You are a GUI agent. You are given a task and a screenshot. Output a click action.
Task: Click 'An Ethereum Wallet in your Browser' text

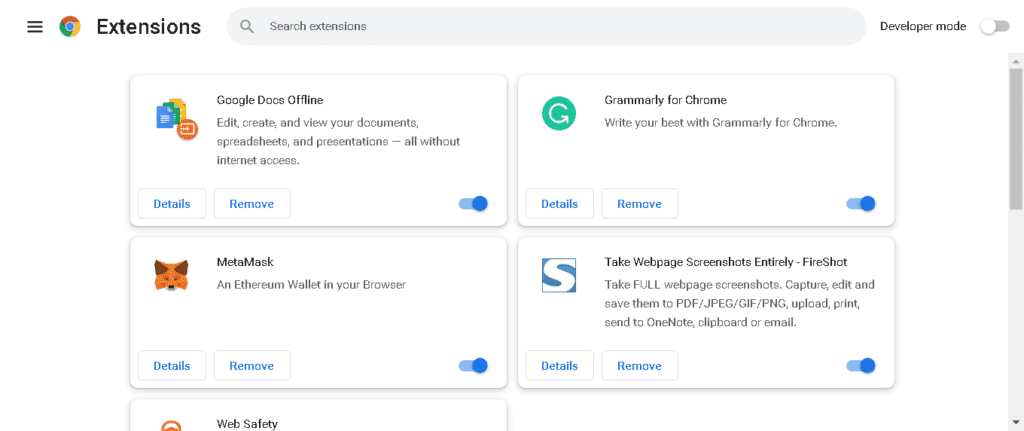312,285
